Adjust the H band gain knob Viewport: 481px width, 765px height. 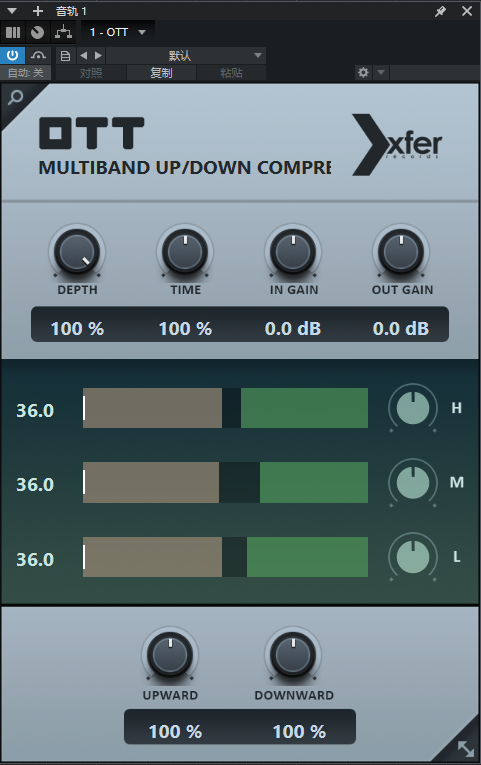[413, 408]
